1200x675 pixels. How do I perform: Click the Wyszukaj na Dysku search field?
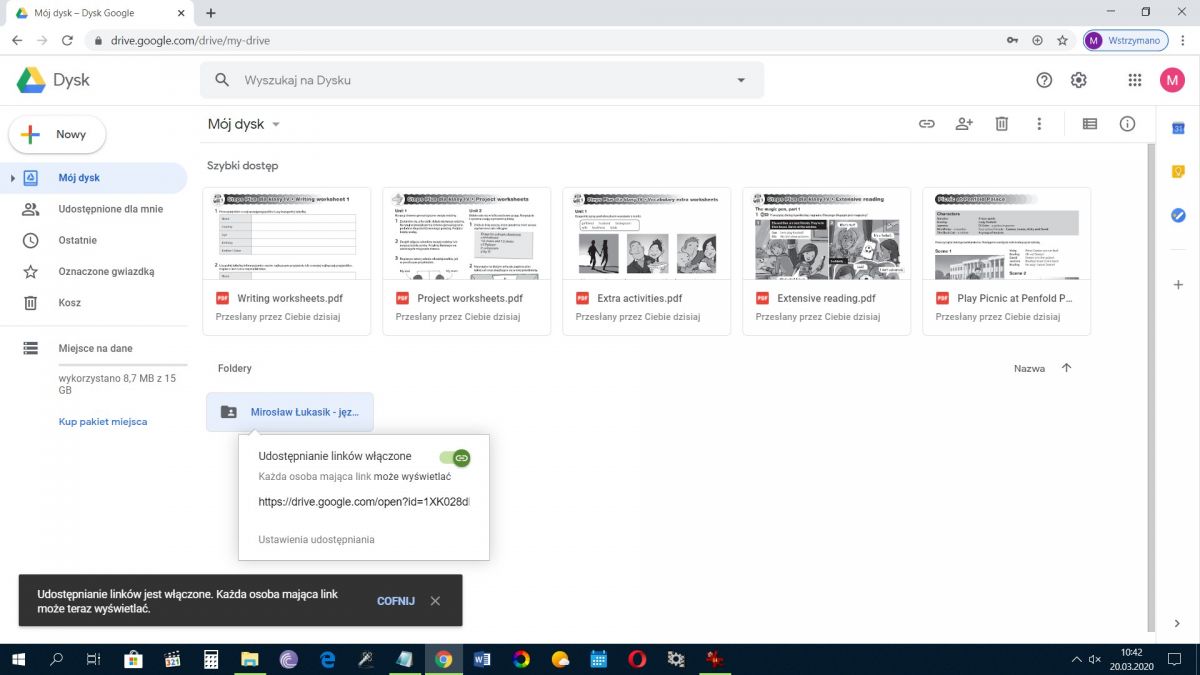point(482,80)
